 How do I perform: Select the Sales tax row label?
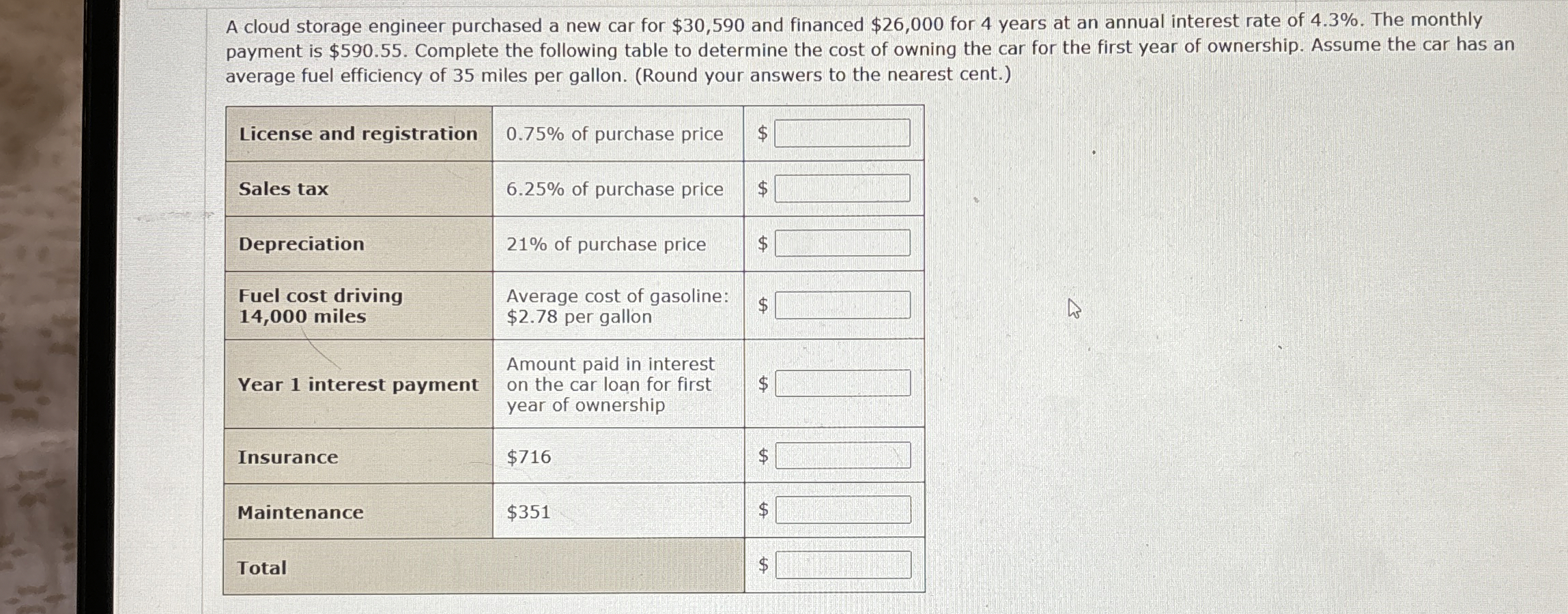coord(283,189)
